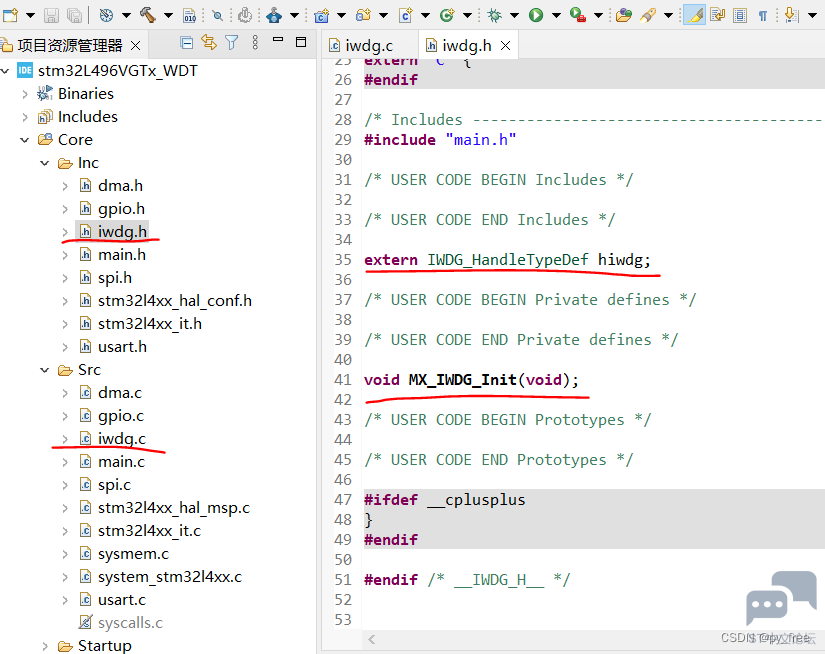Collapse the Core folder
The width and height of the screenshot is (825, 654).
pos(25,140)
